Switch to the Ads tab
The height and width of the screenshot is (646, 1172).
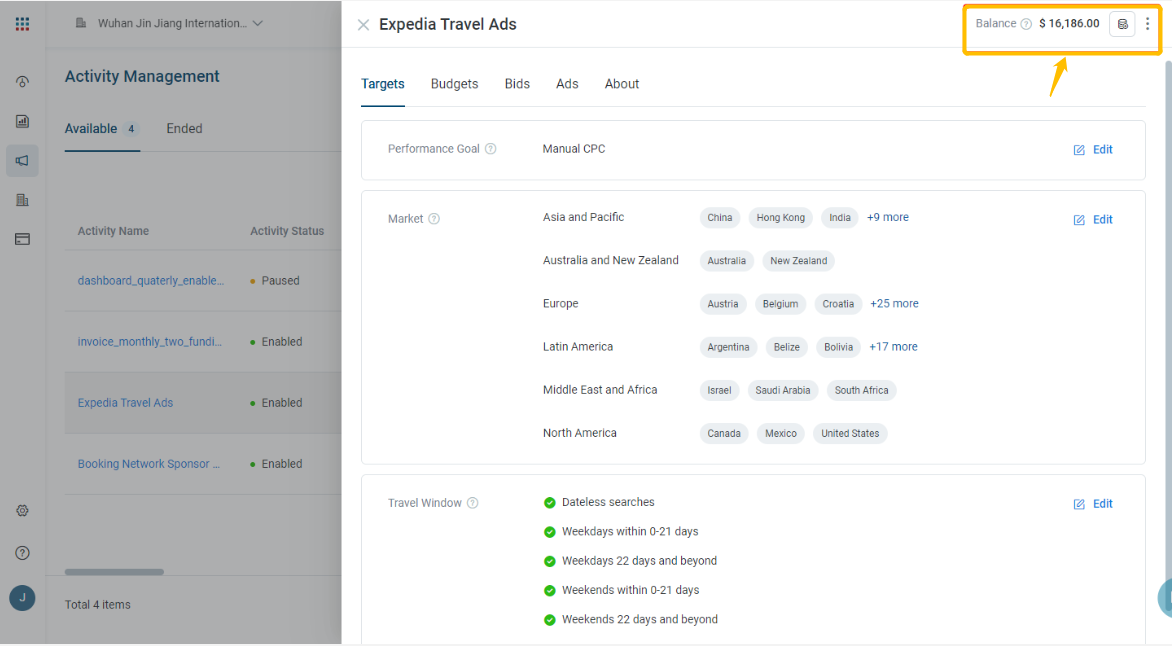567,84
